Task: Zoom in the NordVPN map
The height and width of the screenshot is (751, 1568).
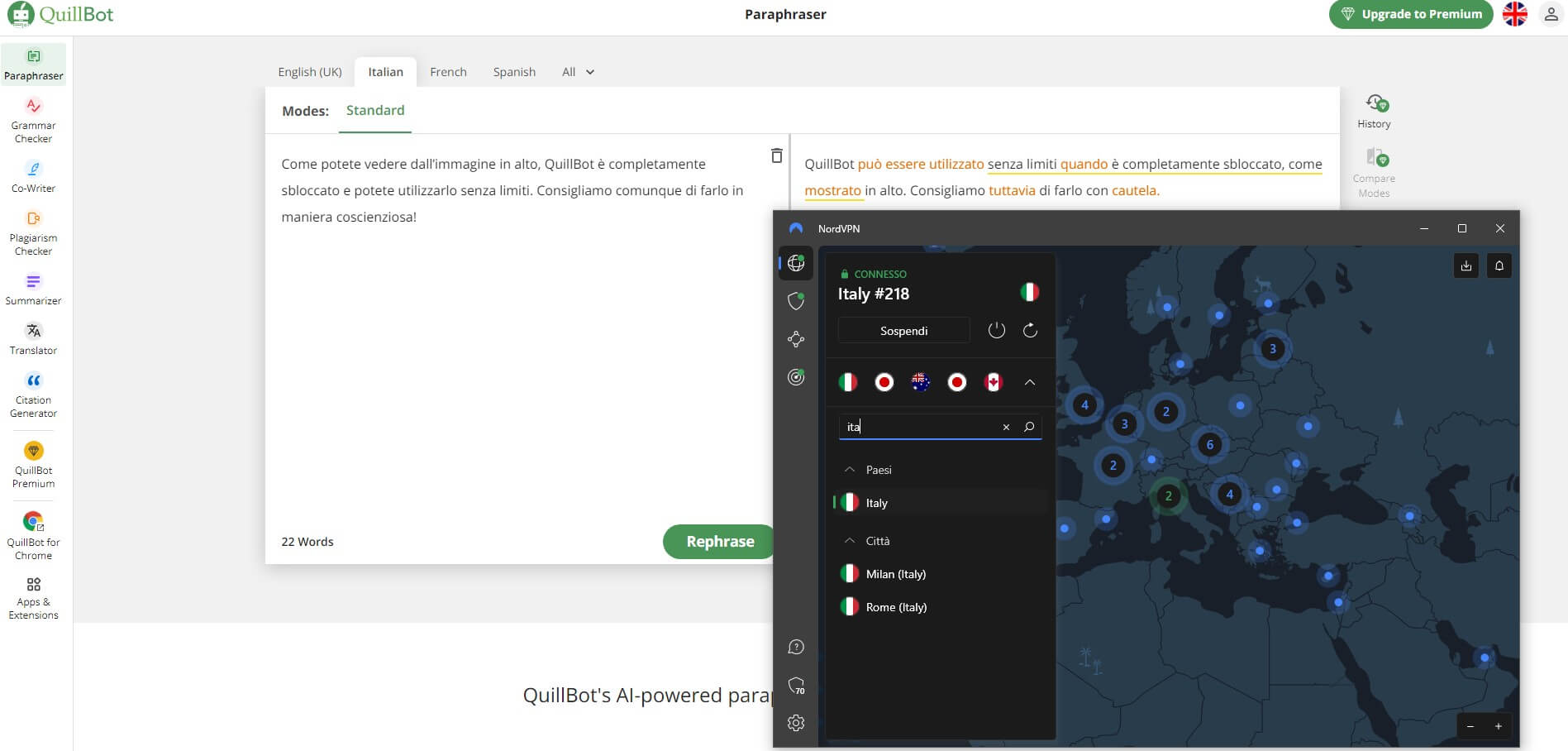Action: coord(1498,726)
